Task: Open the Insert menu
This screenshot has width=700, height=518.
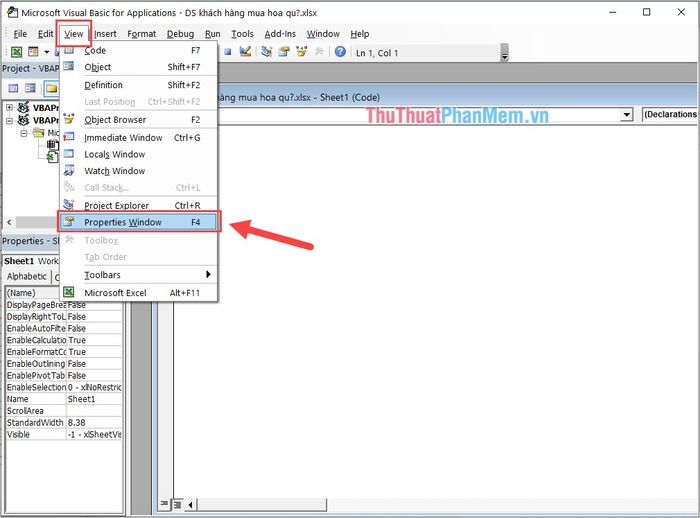Action: pyautogui.click(x=105, y=34)
